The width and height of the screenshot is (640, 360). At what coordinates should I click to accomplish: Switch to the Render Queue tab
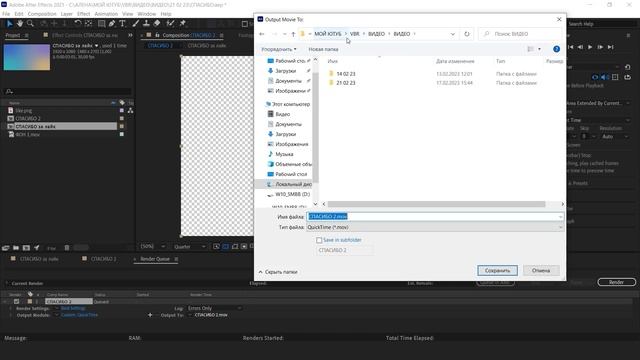[155, 259]
